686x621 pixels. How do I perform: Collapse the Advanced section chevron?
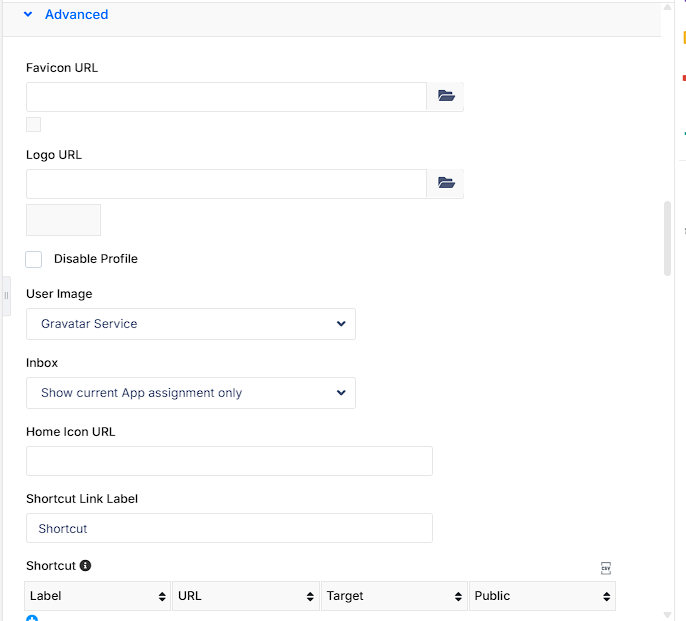coord(28,14)
